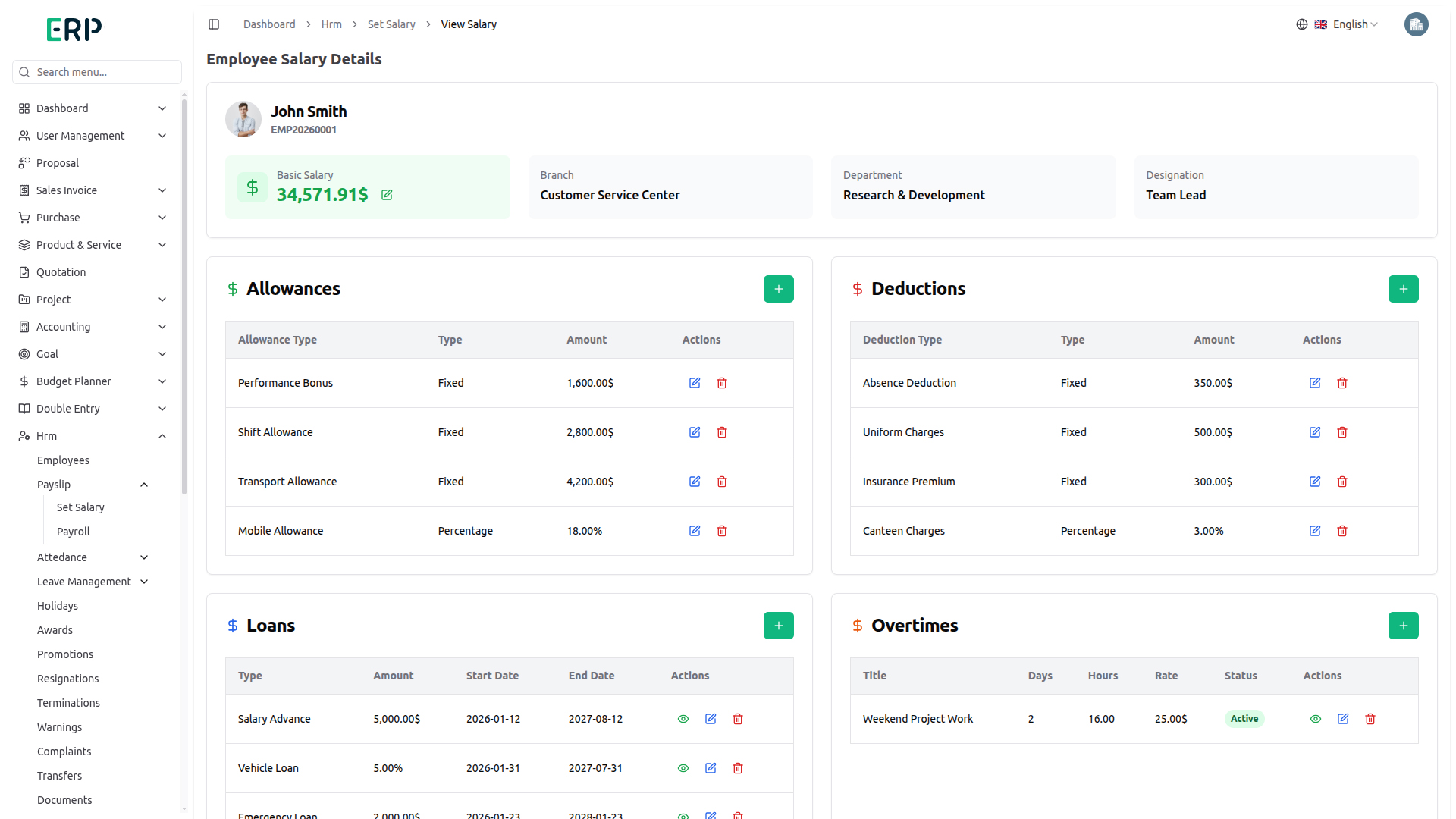
Task: Edit the Shift Allowance row
Action: [695, 432]
